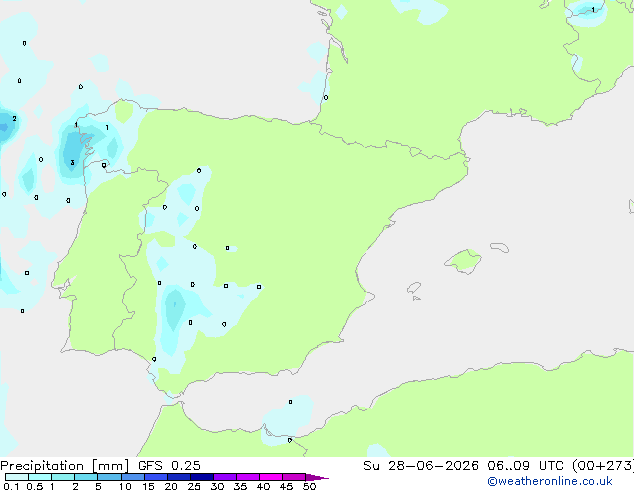
Task: Pick the magenta swatch between 40 and 45
Action: tap(271, 477)
